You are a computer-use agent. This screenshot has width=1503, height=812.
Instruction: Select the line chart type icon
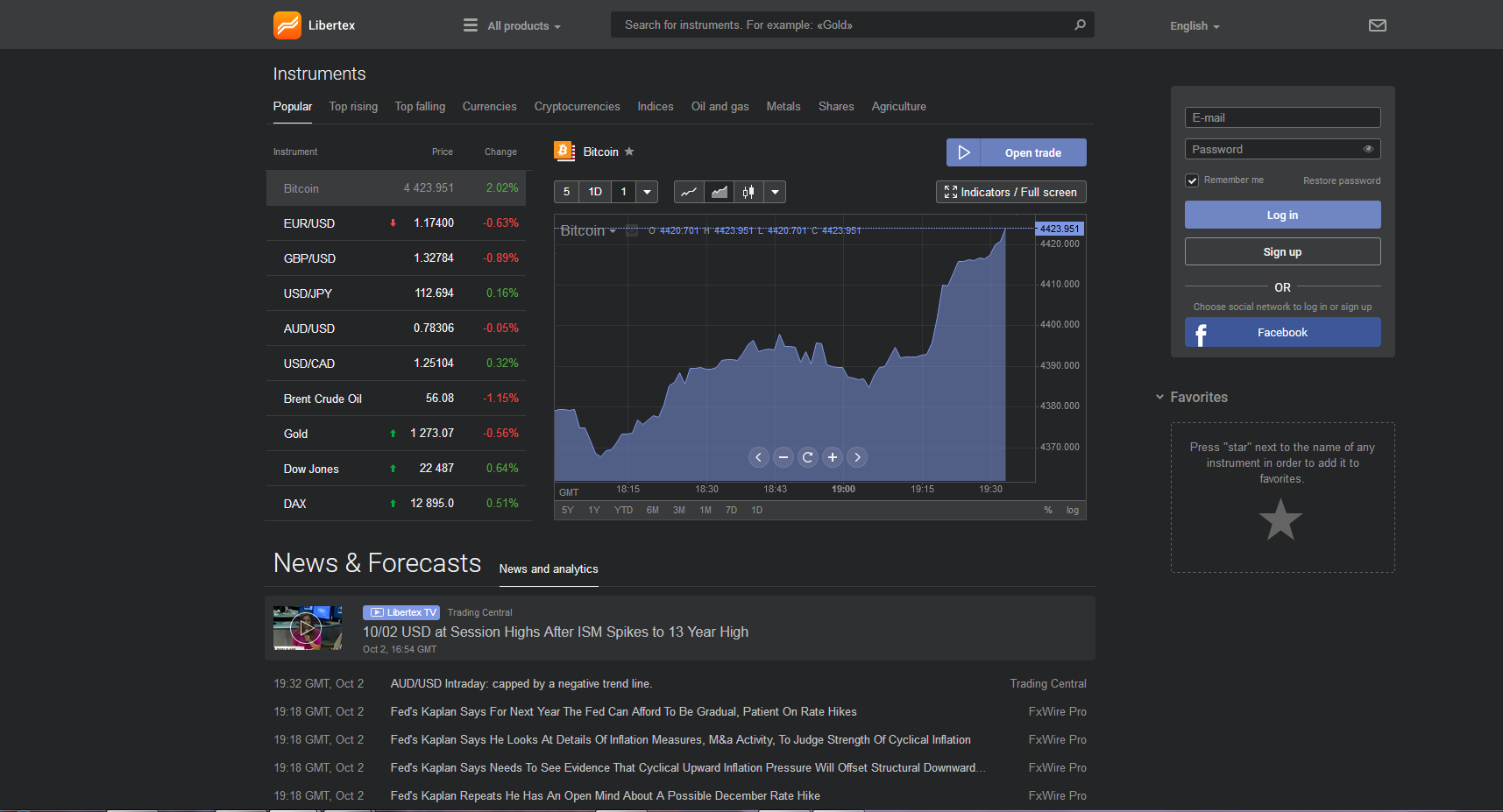click(689, 192)
